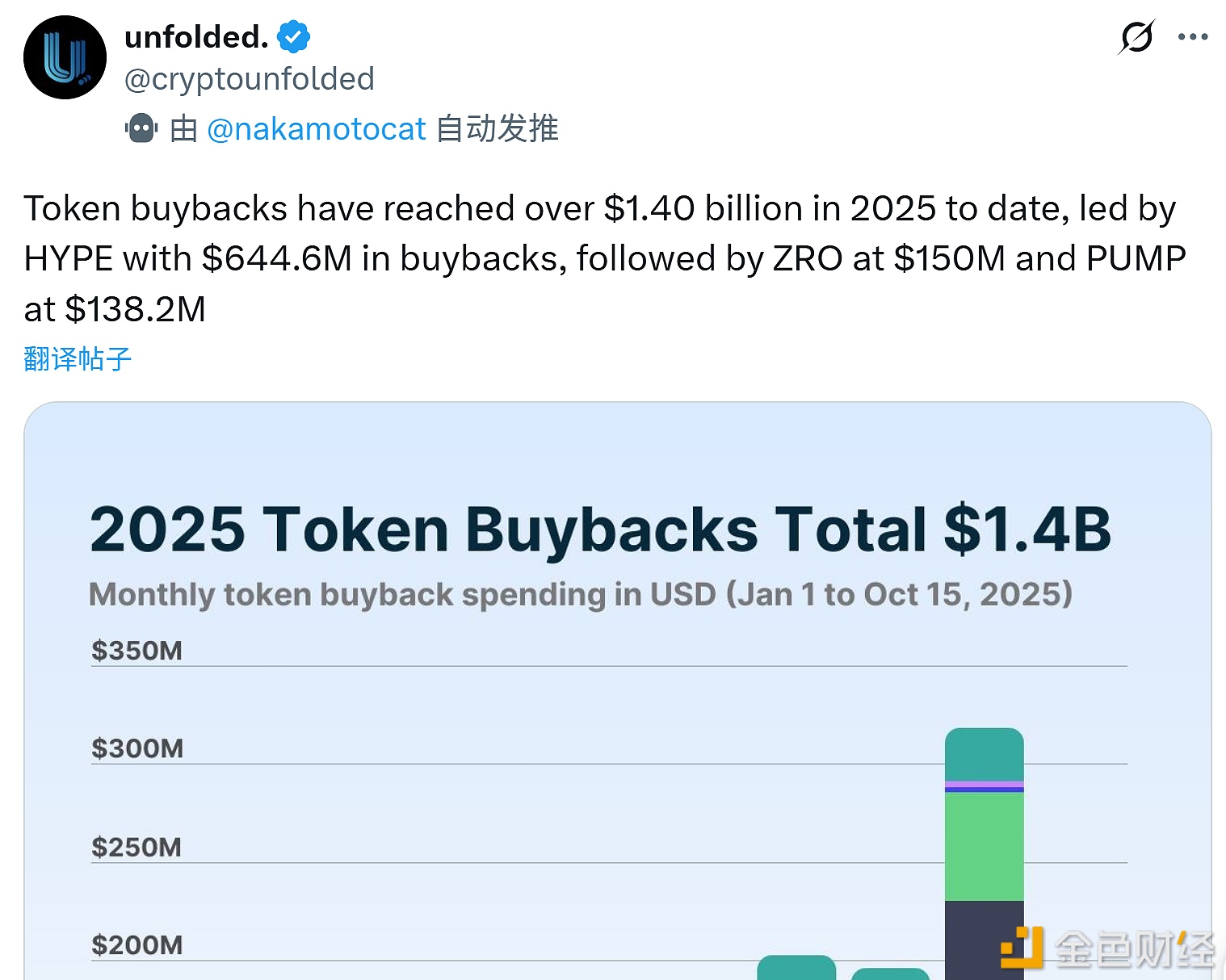The image size is (1226, 980).
Task: Click the robot automation icon
Action: point(141,128)
